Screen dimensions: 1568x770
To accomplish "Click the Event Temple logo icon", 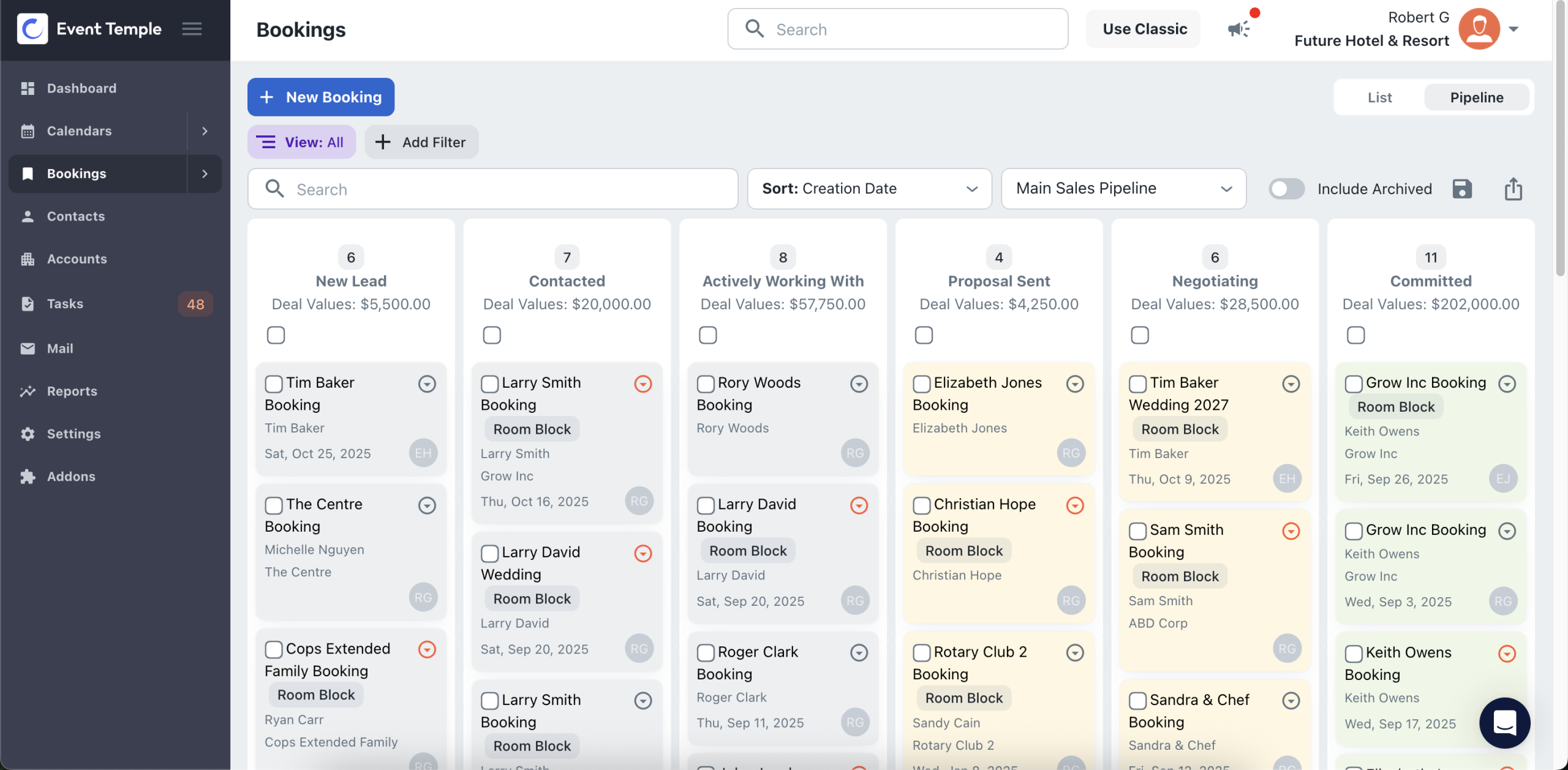I will 32,29.
